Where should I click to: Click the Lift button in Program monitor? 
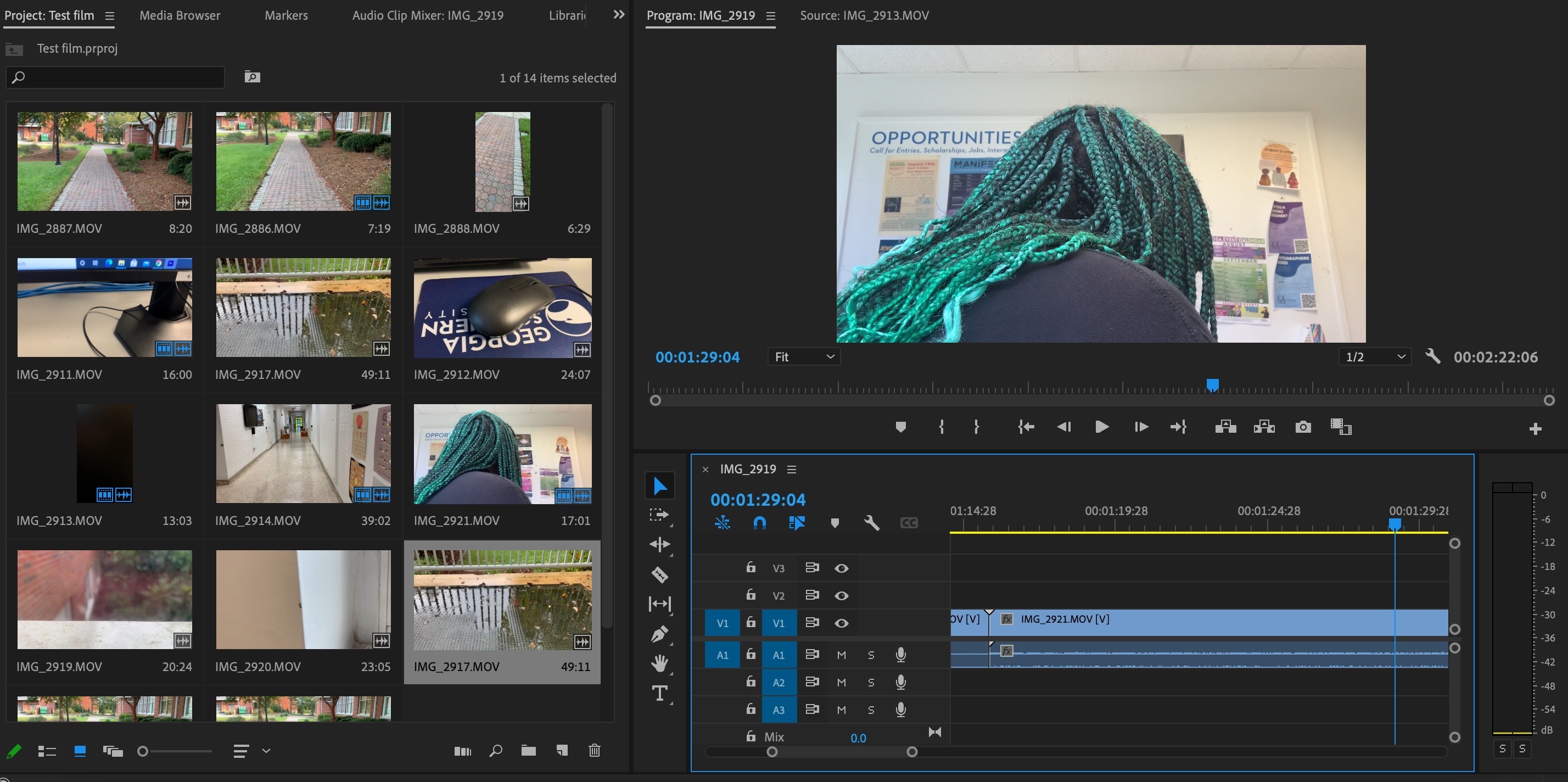coord(1225,427)
